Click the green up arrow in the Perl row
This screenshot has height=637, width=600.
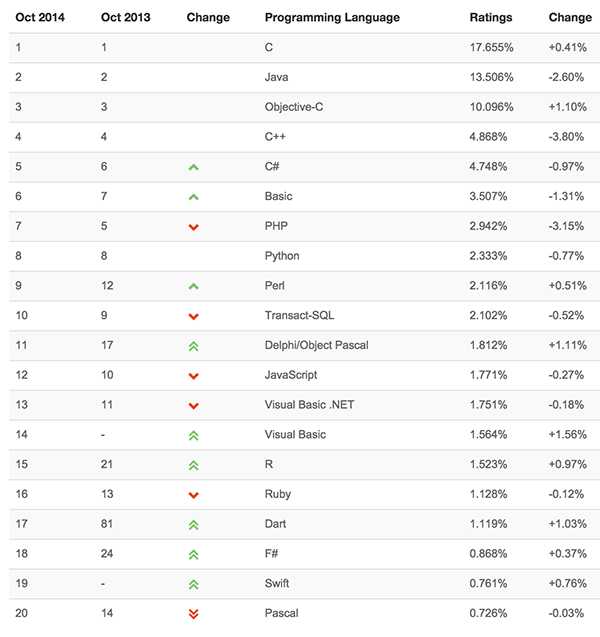pyautogui.click(x=194, y=286)
